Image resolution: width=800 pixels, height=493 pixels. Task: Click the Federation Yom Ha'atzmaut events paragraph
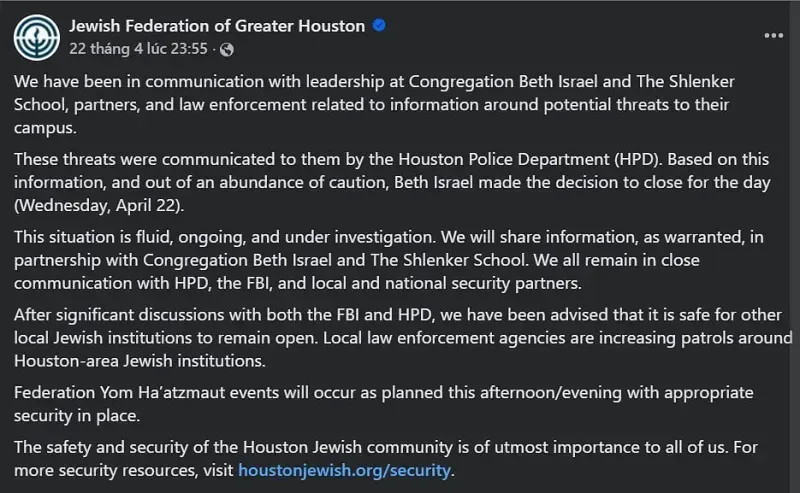pyautogui.click(x=380, y=402)
